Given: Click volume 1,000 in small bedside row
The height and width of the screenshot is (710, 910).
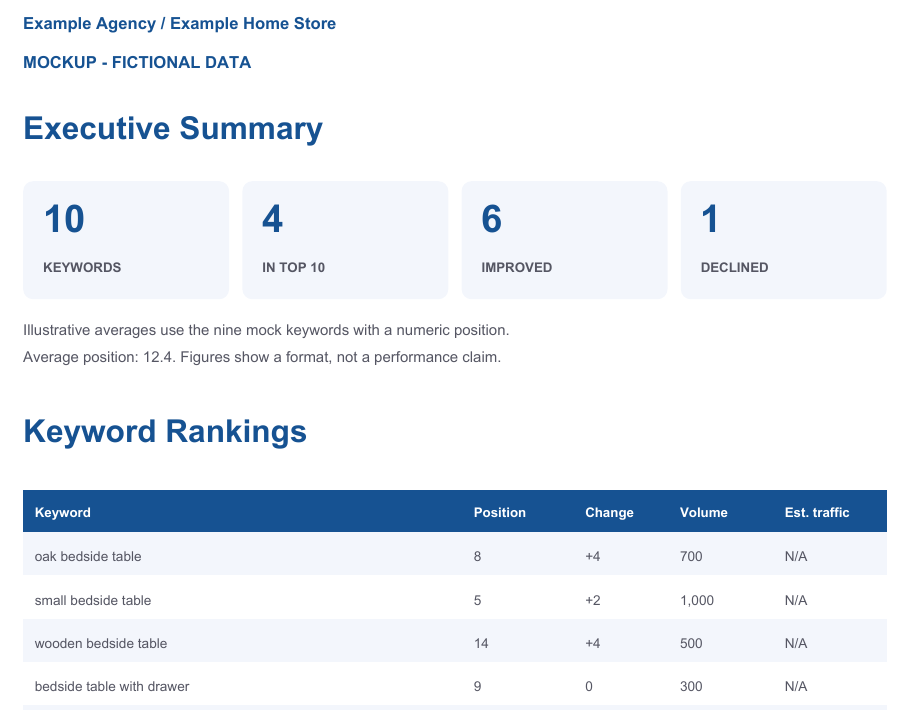Looking at the screenshot, I should (697, 600).
